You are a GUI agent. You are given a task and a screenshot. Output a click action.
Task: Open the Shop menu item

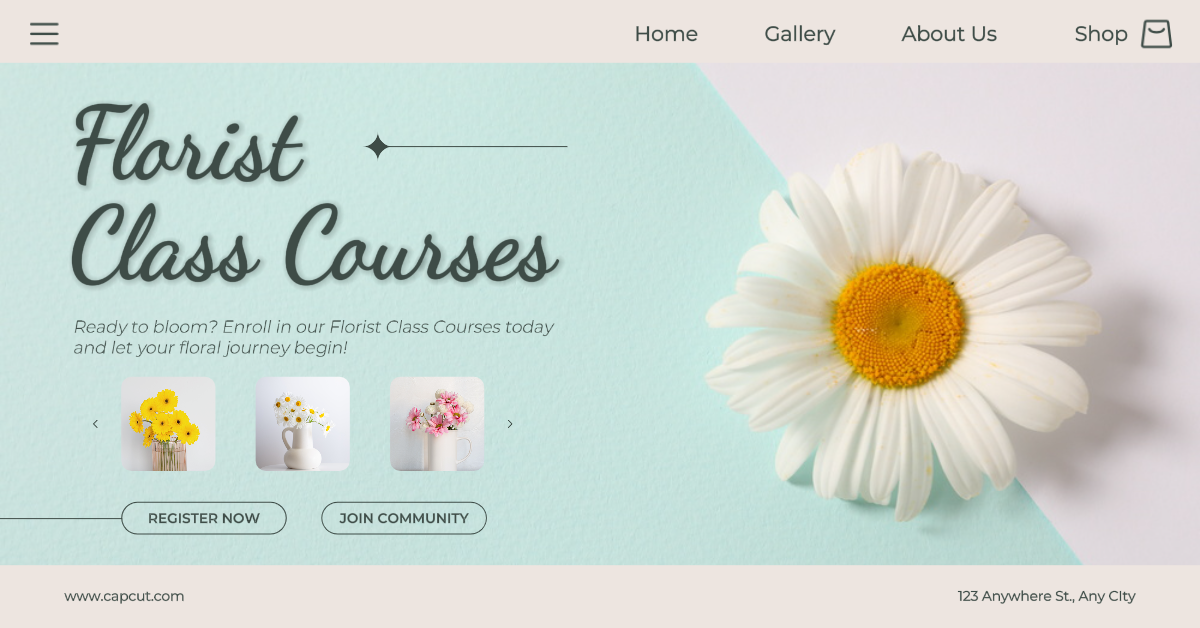1101,34
